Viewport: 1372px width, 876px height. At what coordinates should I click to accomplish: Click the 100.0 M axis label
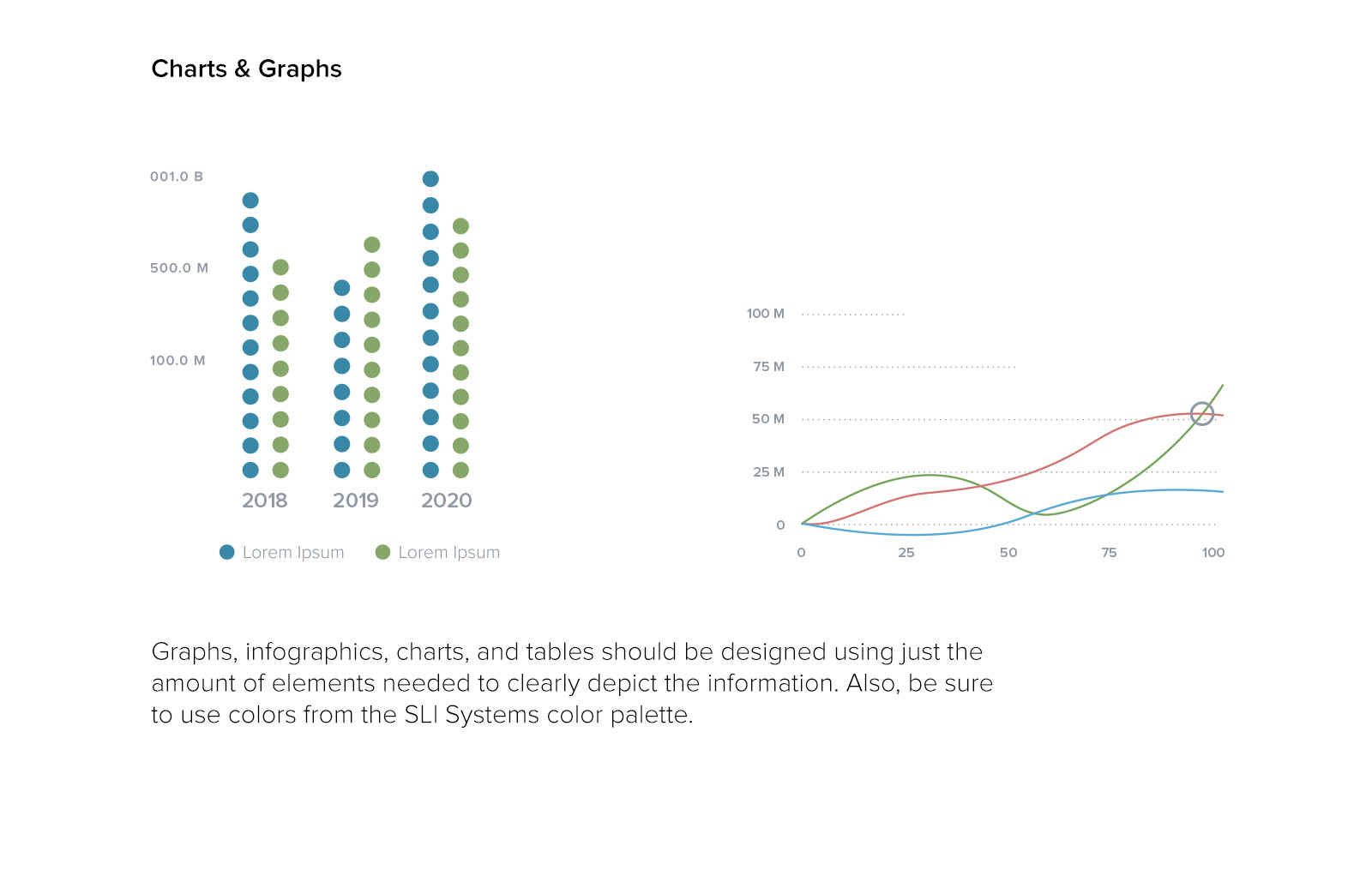(x=178, y=361)
